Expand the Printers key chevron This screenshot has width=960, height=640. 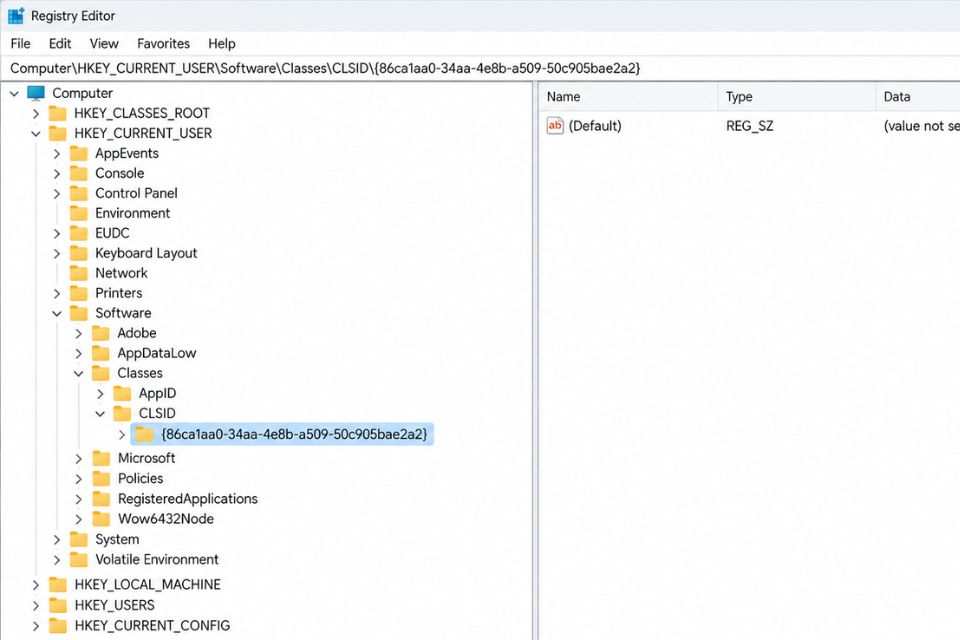coord(57,293)
